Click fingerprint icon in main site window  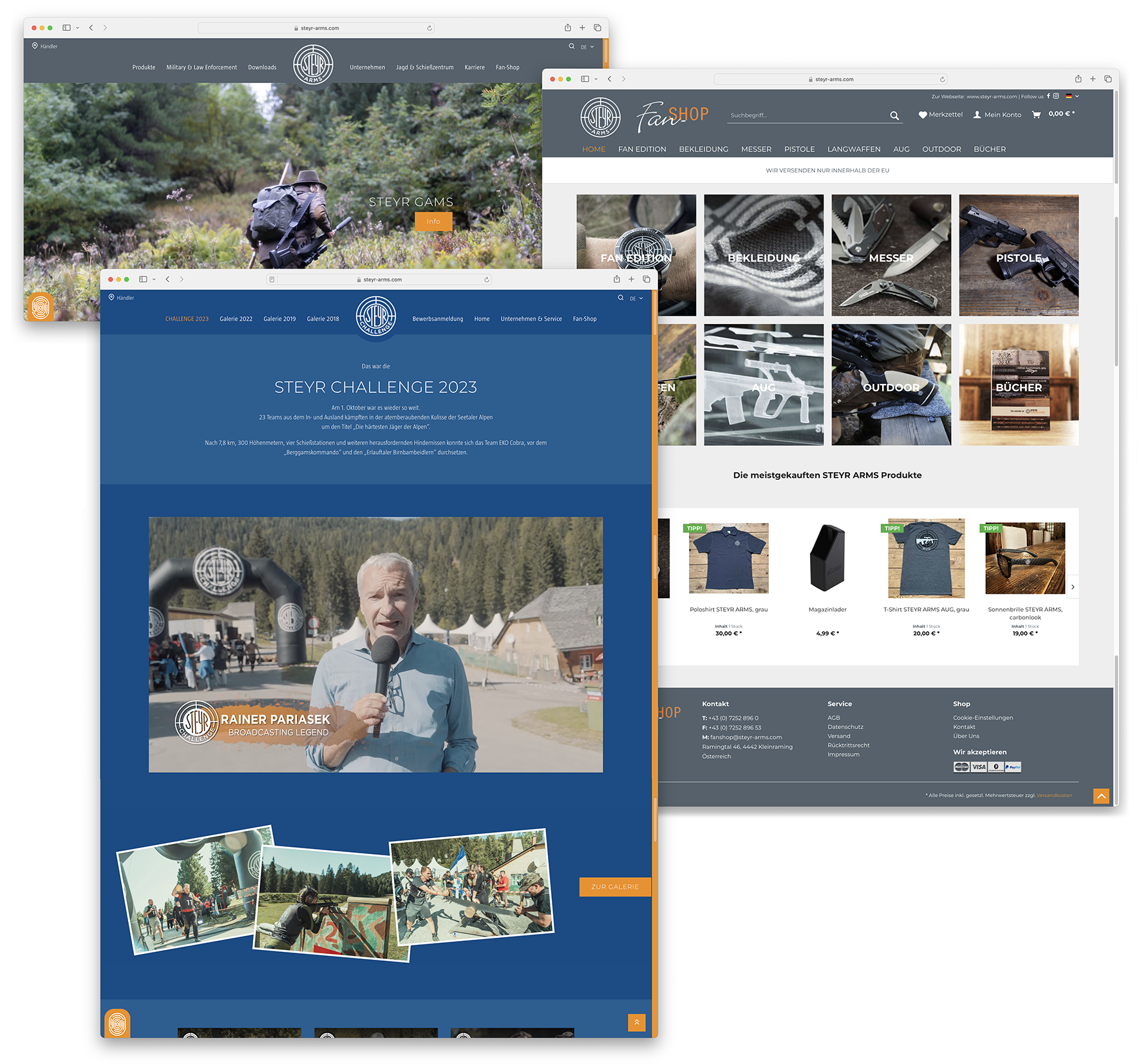41,307
